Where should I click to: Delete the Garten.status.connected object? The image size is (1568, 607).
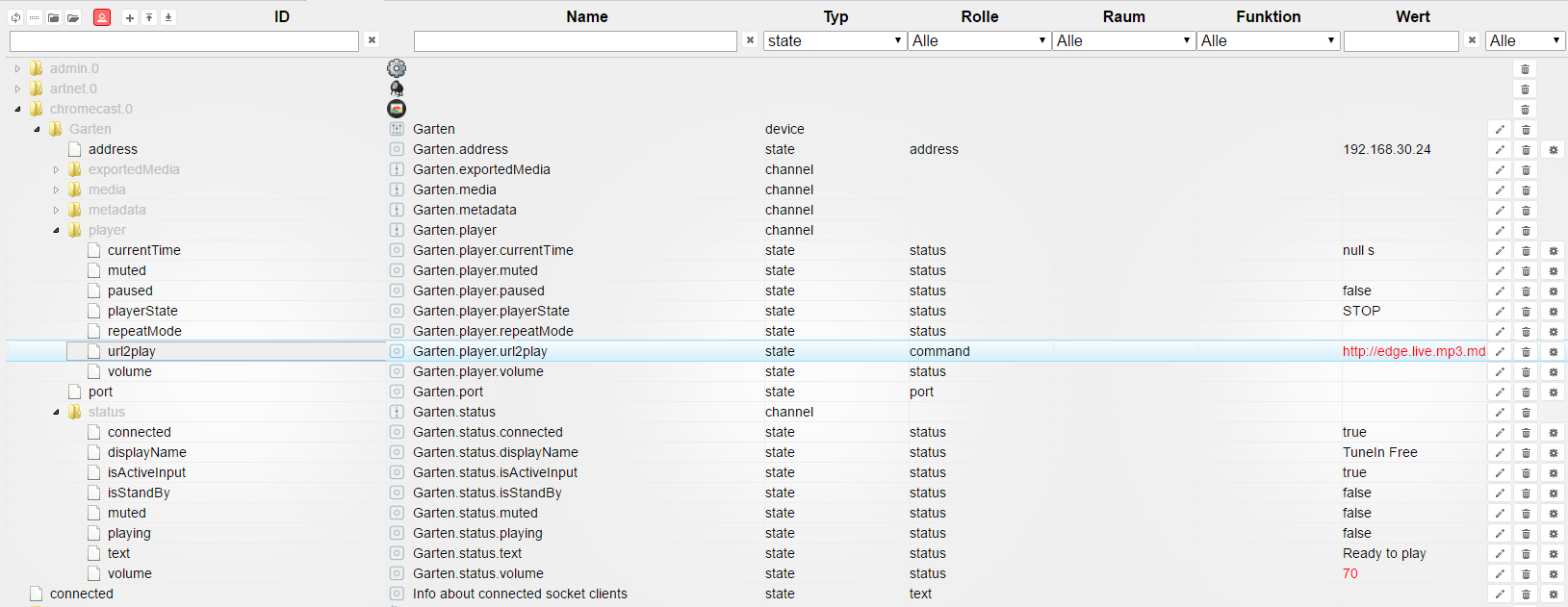click(x=1526, y=433)
